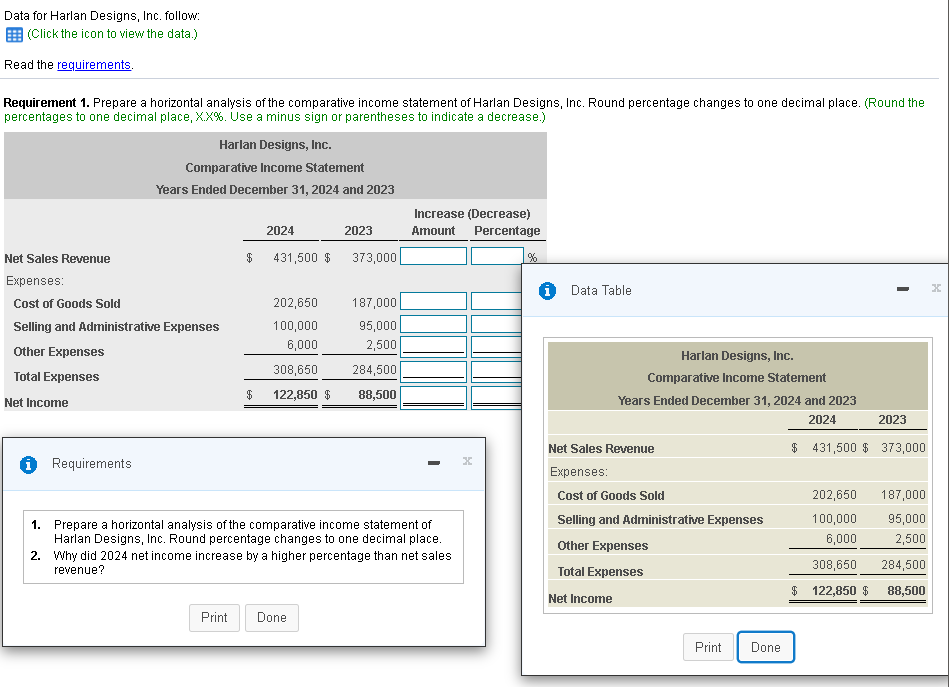Click requirement 1 text in Requirements dialog
Image resolution: width=949 pixels, height=687 pixels.
click(x=248, y=532)
